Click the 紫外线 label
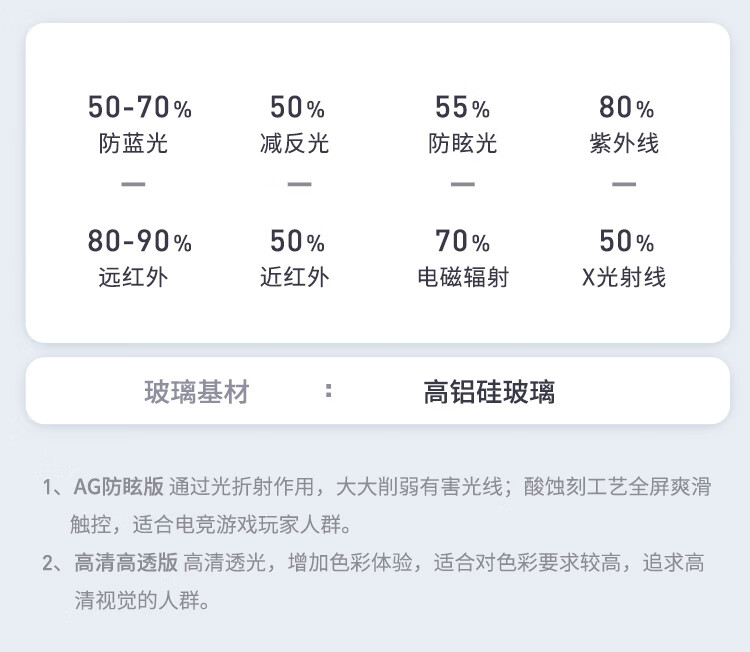The width and height of the screenshot is (750, 652). click(625, 144)
